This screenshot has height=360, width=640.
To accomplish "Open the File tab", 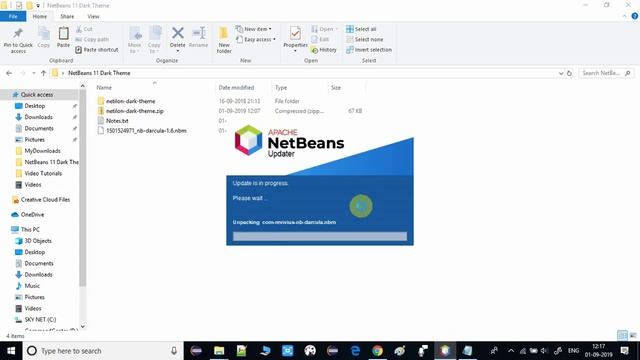I will (13, 16).
